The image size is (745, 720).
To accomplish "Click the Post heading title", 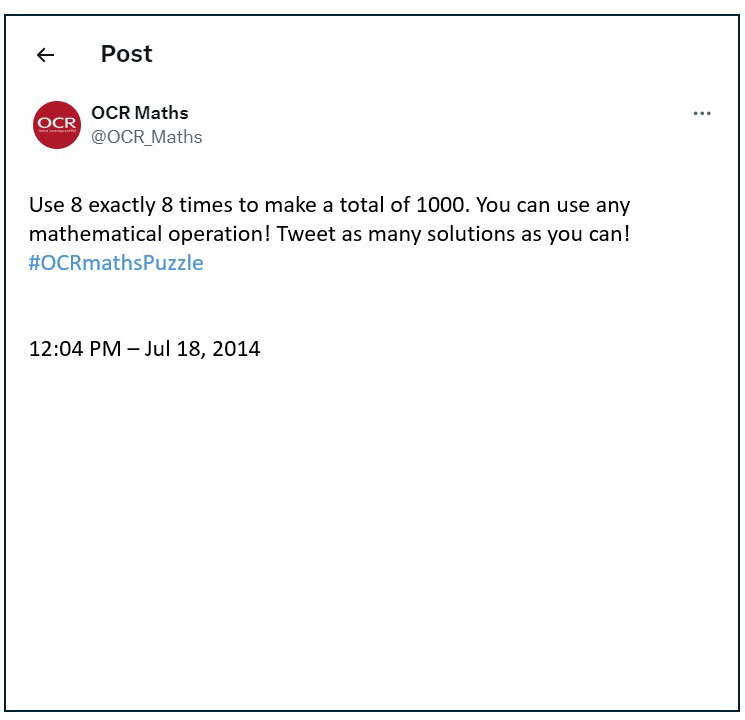I will click(x=126, y=54).
